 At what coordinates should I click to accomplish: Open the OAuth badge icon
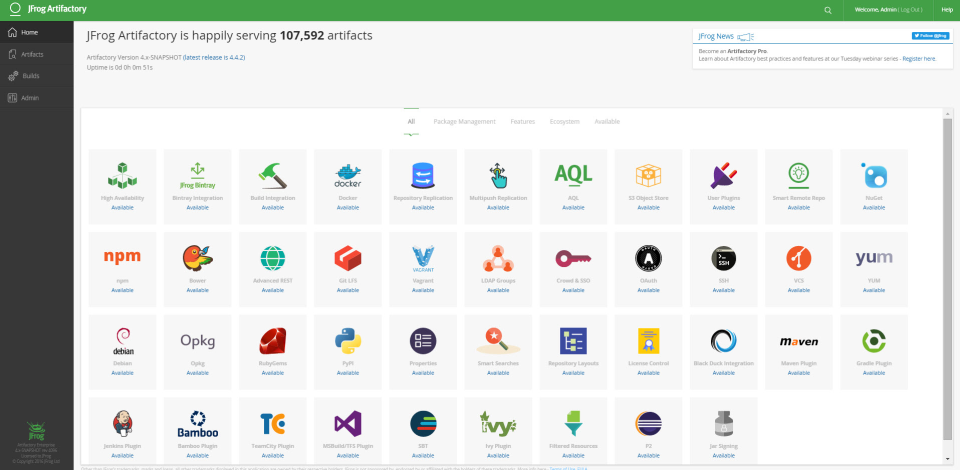pyautogui.click(x=648, y=258)
